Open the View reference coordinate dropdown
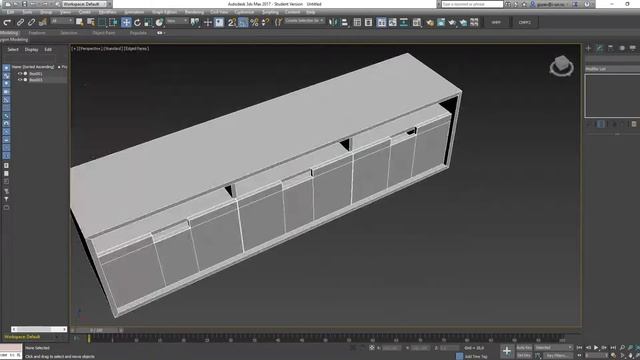The height and width of the screenshot is (360, 640). [177, 21]
